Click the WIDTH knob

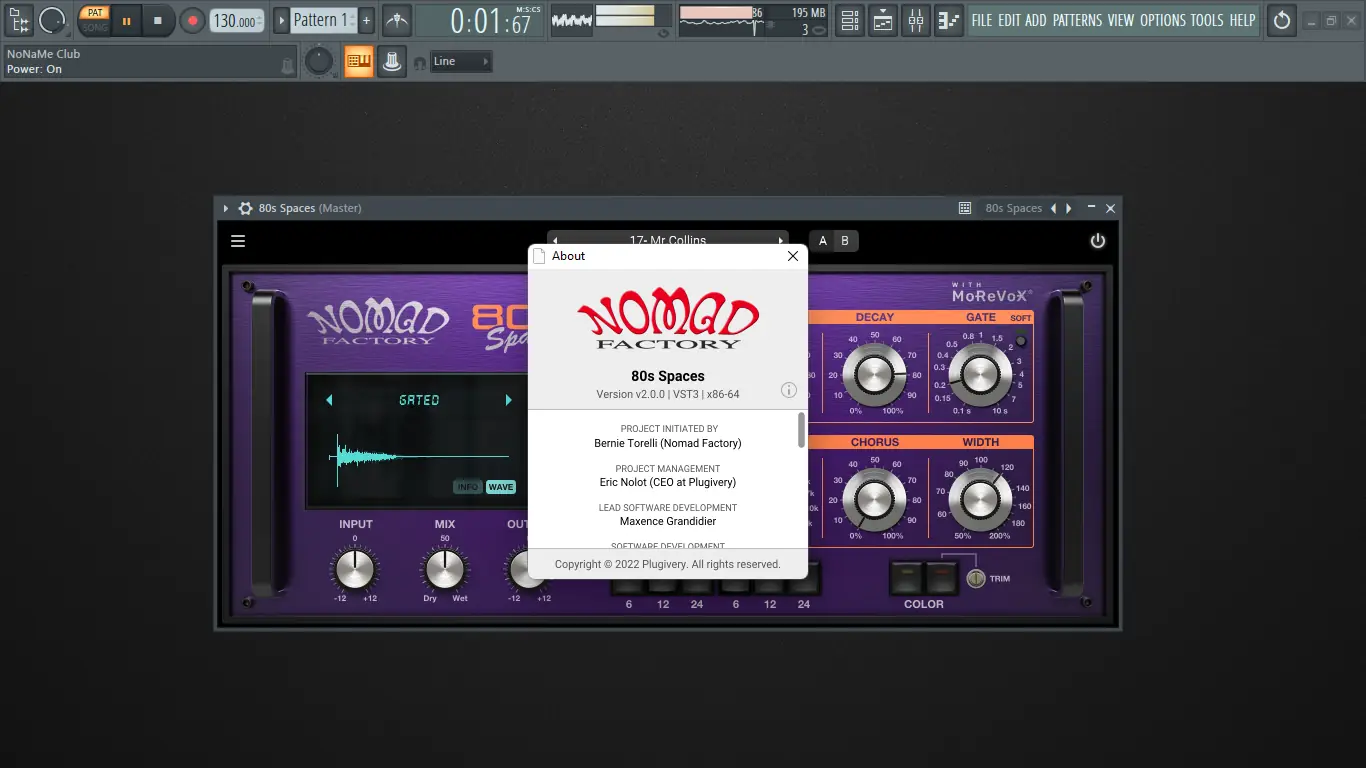(x=980, y=500)
